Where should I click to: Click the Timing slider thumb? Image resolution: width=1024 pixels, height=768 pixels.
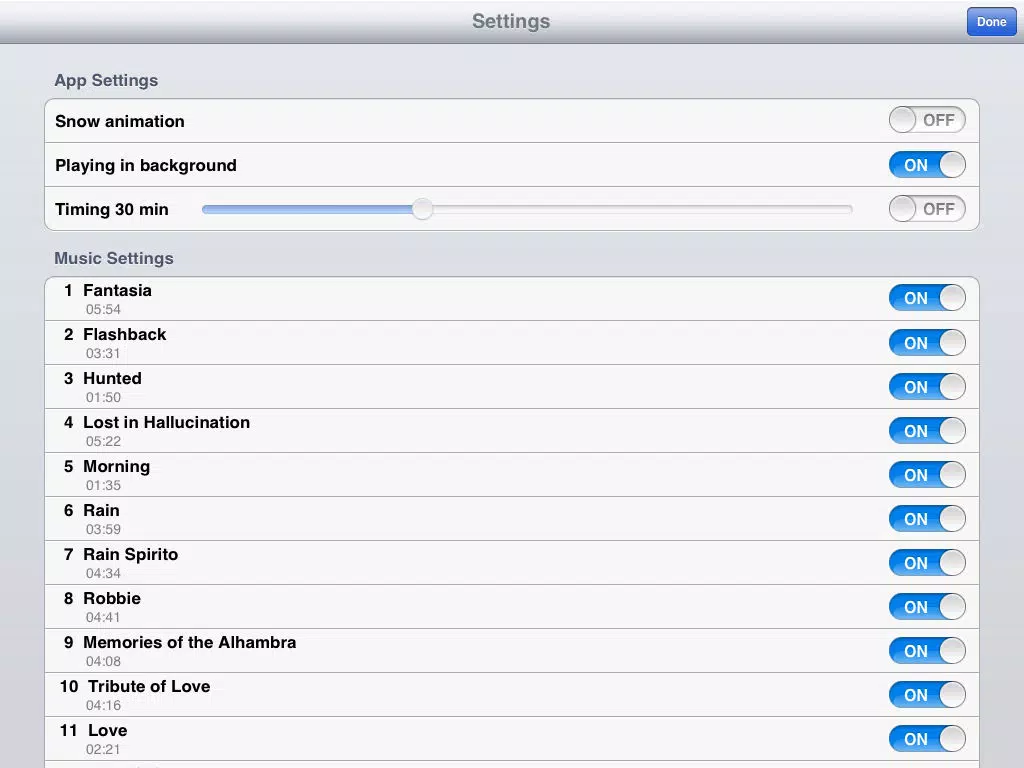point(423,209)
